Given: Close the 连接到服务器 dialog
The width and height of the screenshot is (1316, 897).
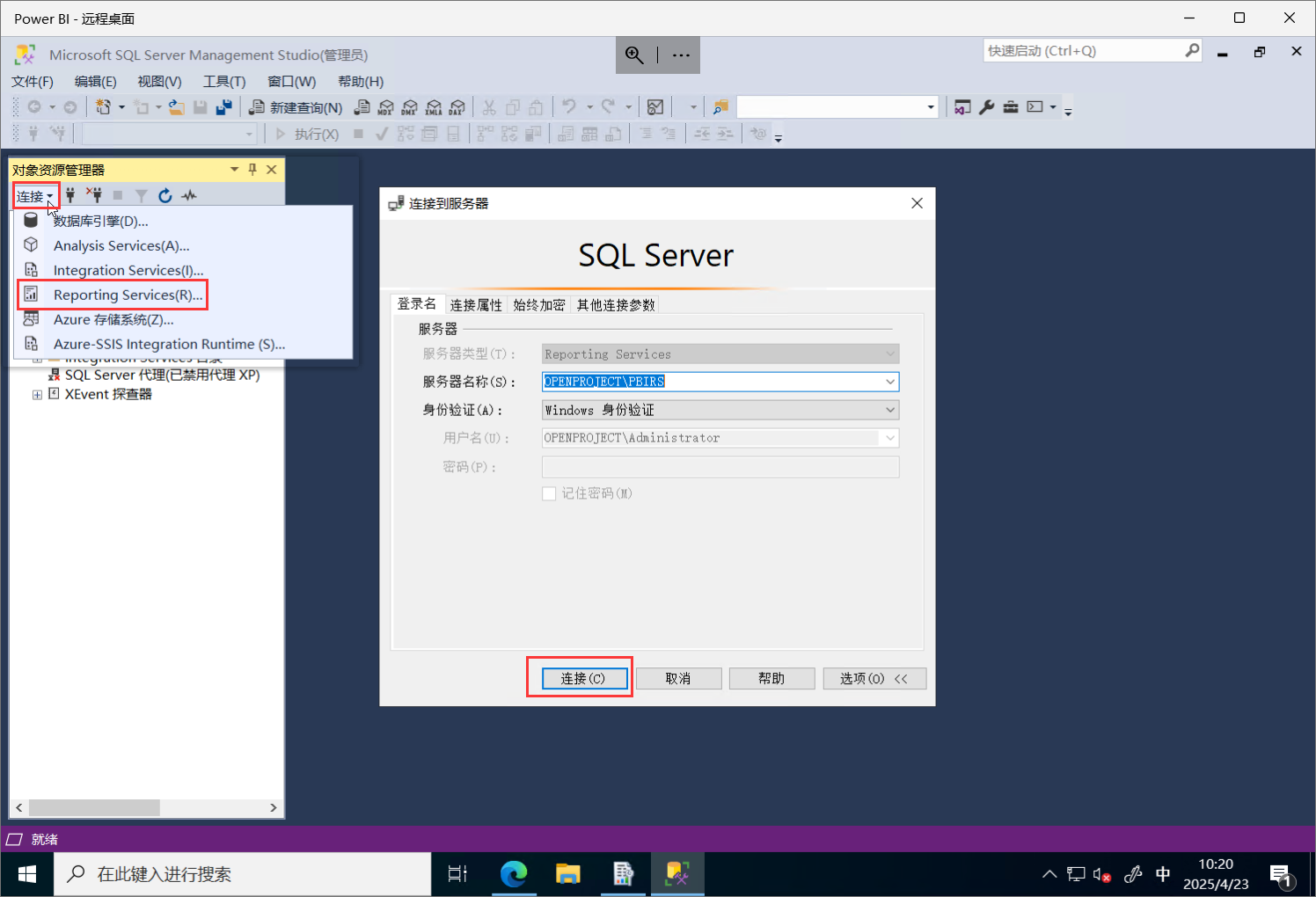Looking at the screenshot, I should [x=917, y=203].
